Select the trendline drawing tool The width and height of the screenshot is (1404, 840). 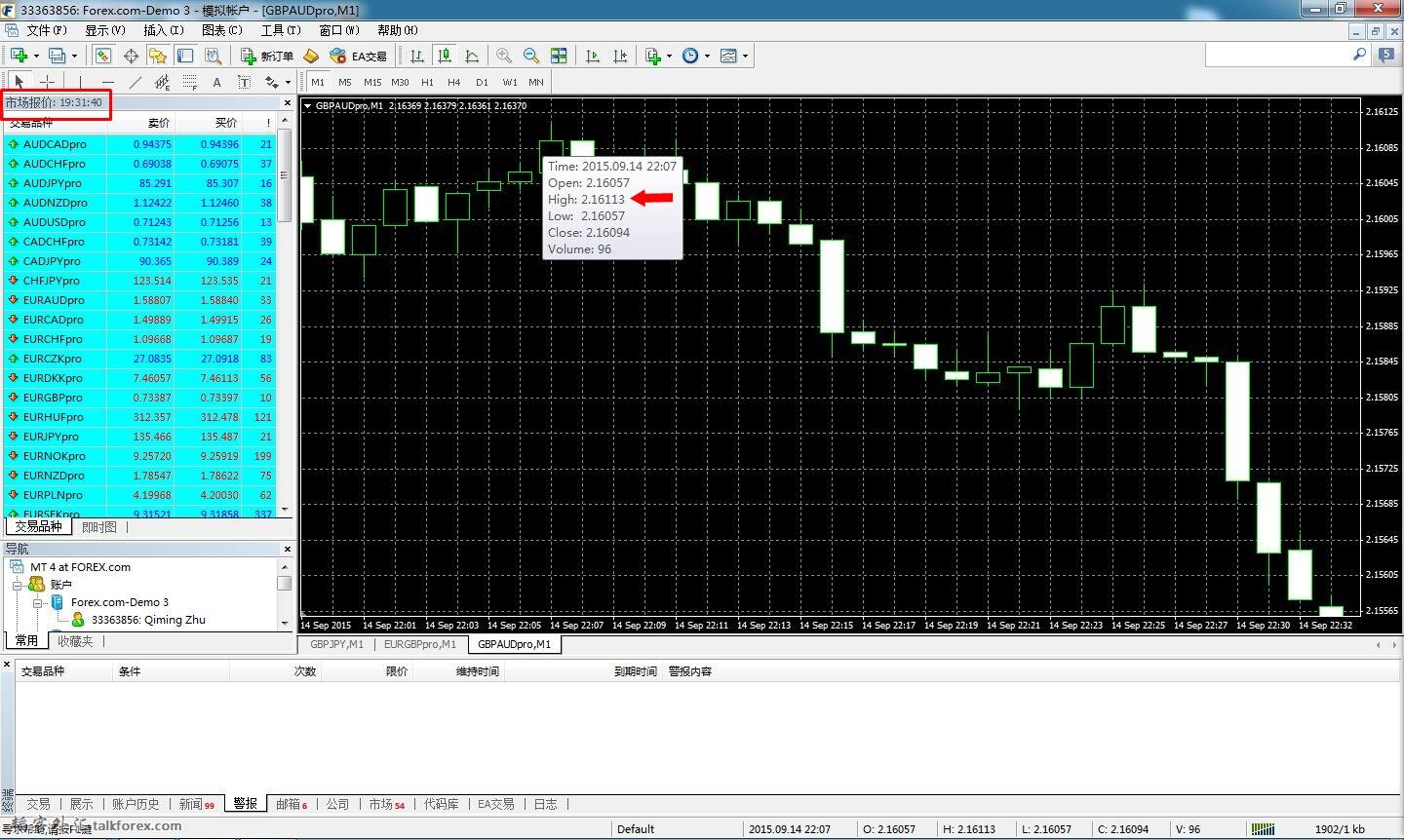point(135,82)
